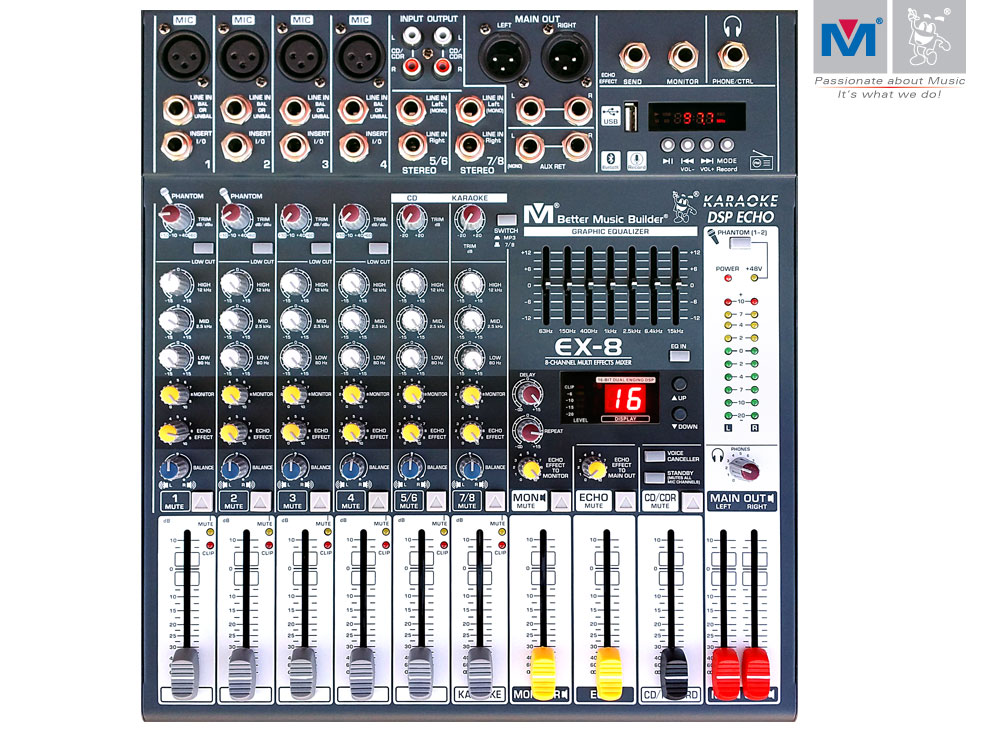Click the red Main Out Left fader
The image size is (1000, 732).
(725, 673)
